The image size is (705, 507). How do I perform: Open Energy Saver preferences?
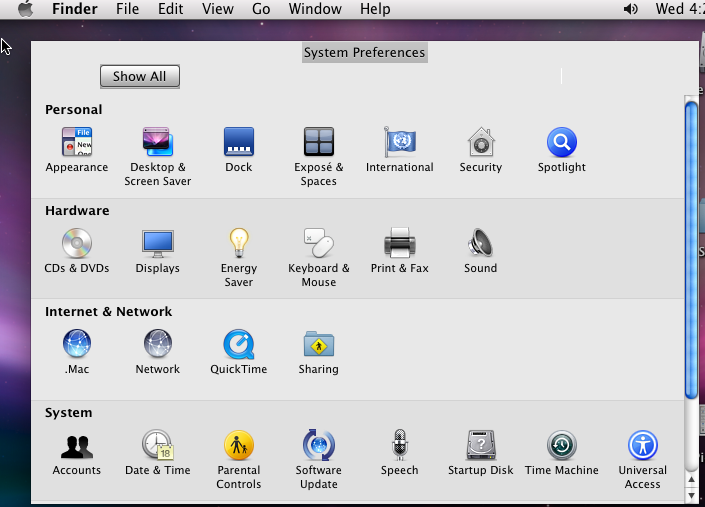point(239,258)
